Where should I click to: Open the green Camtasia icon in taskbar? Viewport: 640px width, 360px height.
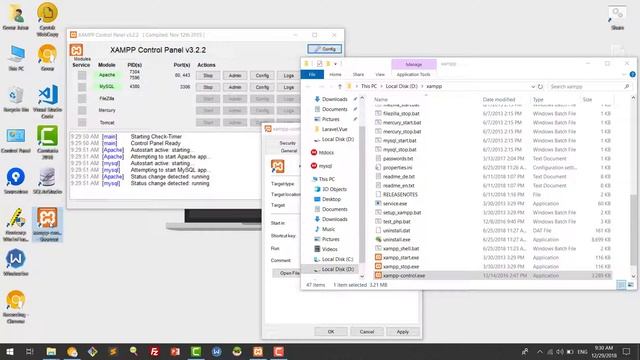196,351
